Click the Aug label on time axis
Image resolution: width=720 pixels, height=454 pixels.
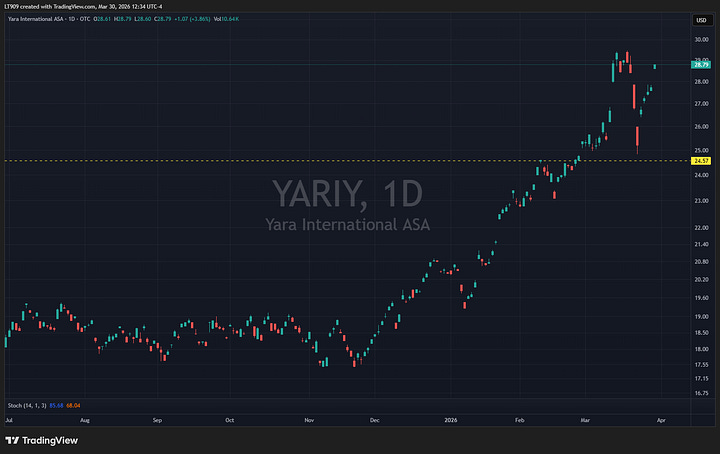(85, 420)
